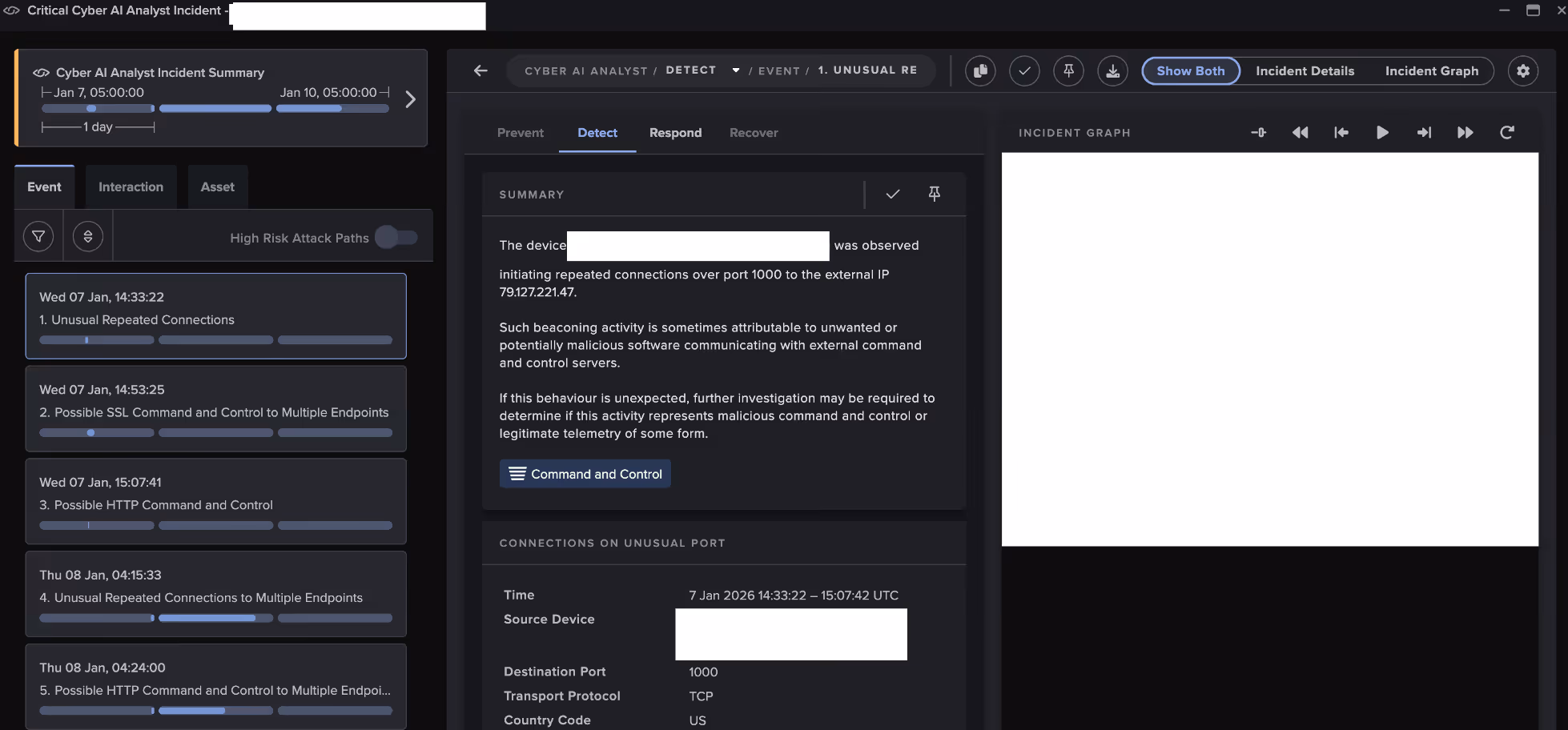Viewport: 1568px width, 730px height.
Task: Click the Transport Protocol value TCP
Action: point(701,696)
